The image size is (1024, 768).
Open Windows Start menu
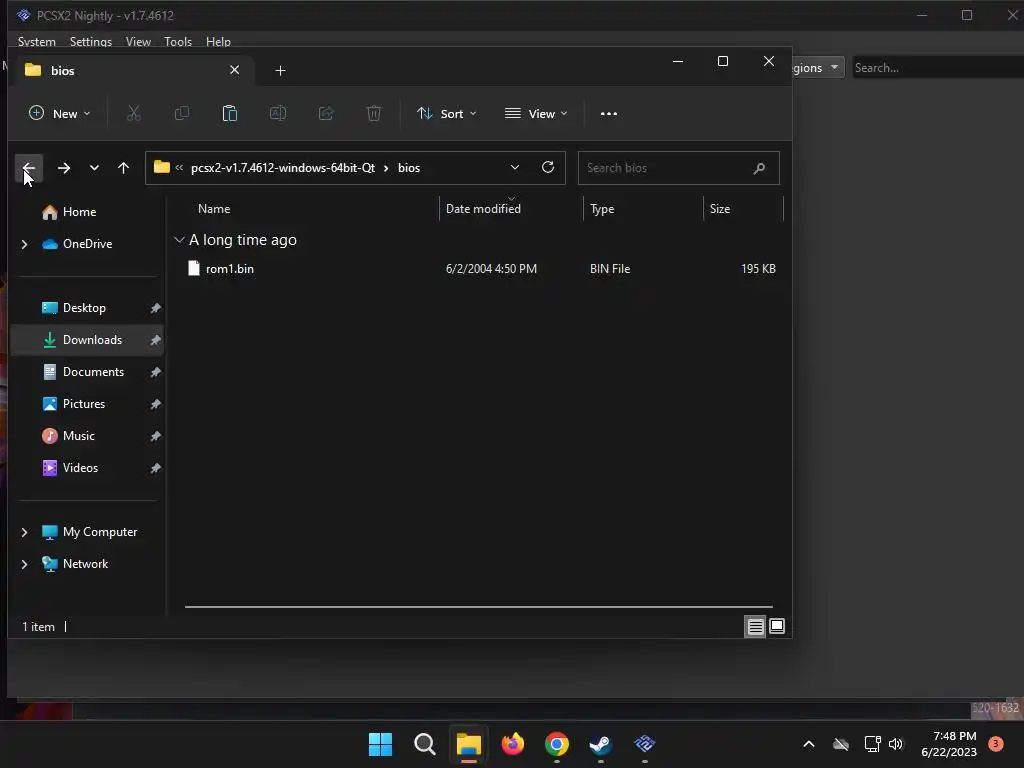[380, 744]
